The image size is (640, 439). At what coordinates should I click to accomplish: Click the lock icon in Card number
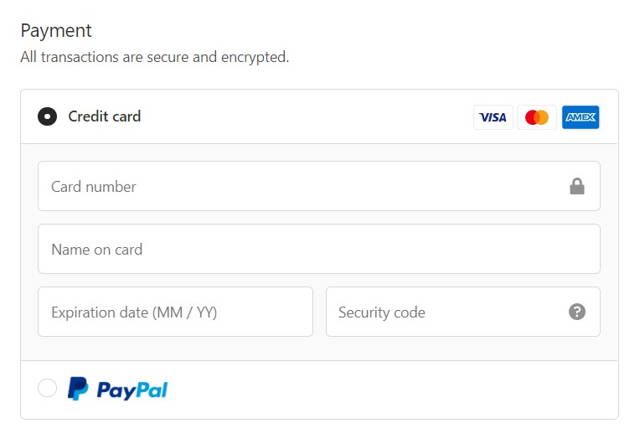(x=577, y=186)
